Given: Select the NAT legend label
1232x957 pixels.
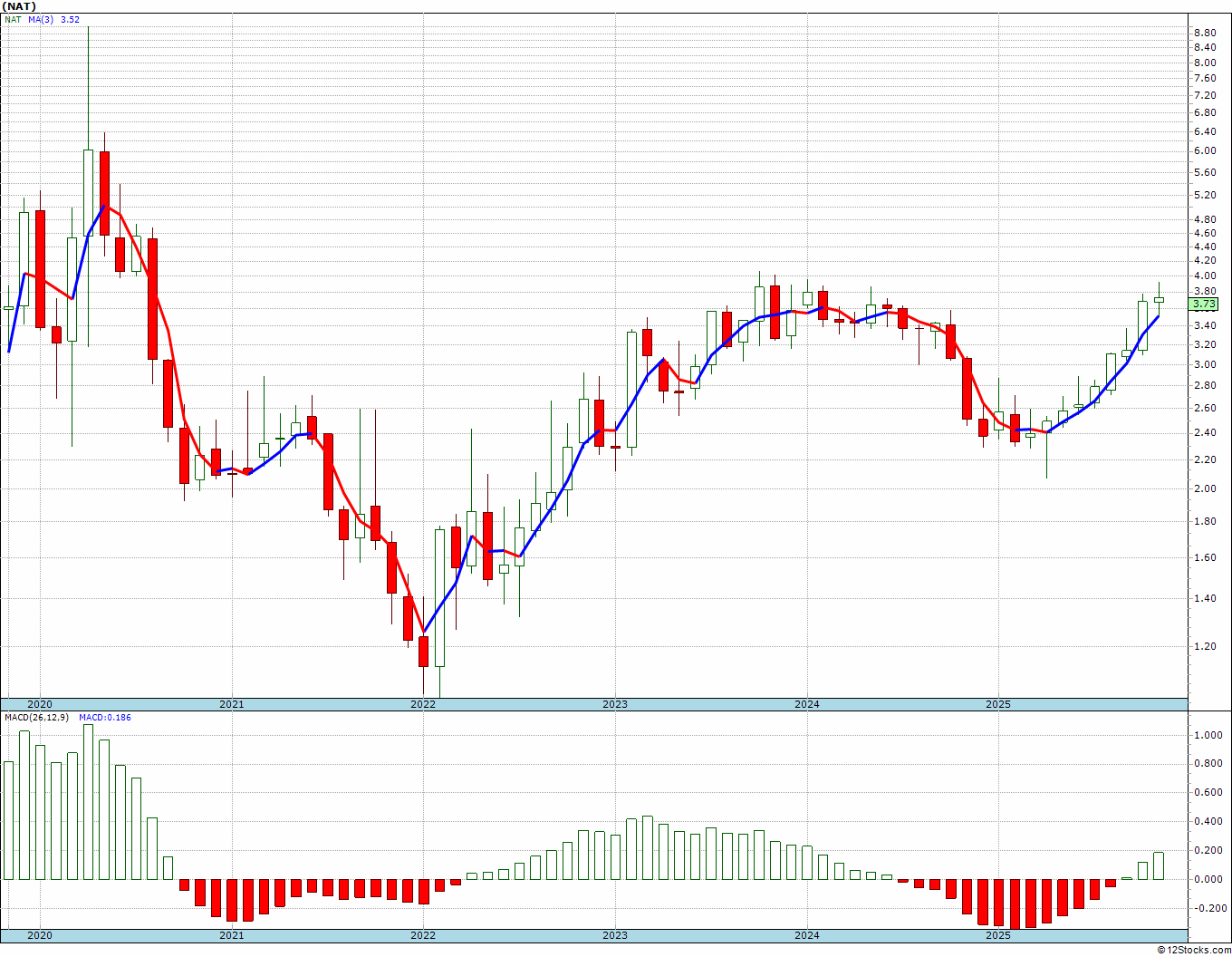Looking at the screenshot, I should [13, 19].
